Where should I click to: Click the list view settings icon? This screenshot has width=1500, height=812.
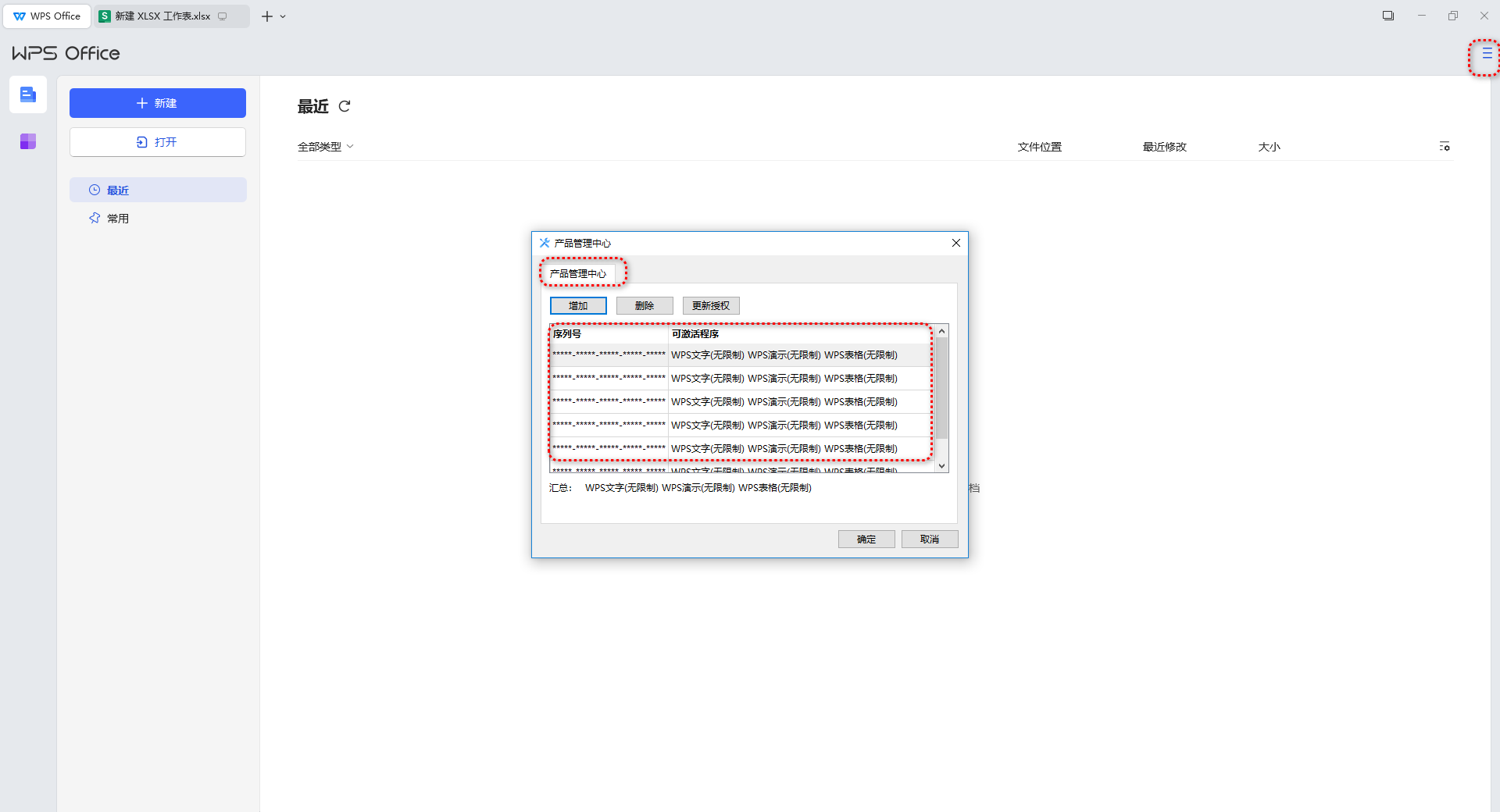1445,147
